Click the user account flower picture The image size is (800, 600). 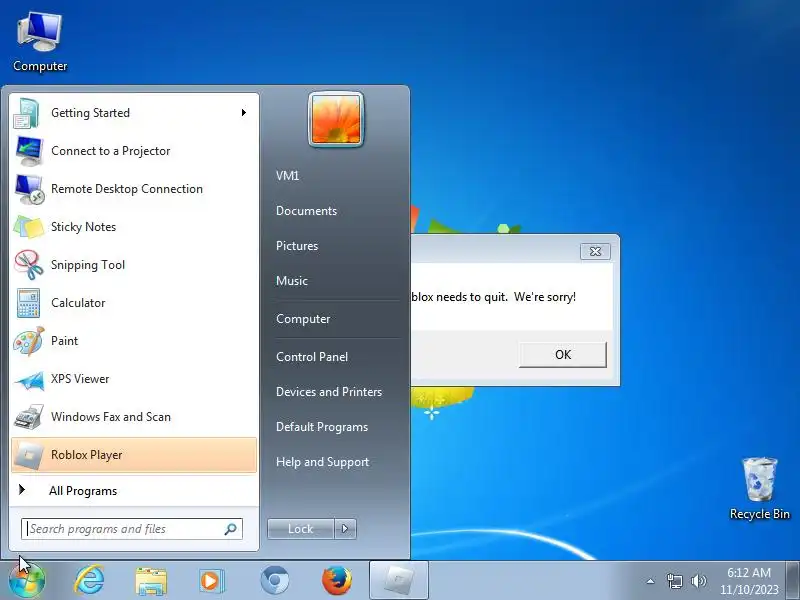(336, 120)
